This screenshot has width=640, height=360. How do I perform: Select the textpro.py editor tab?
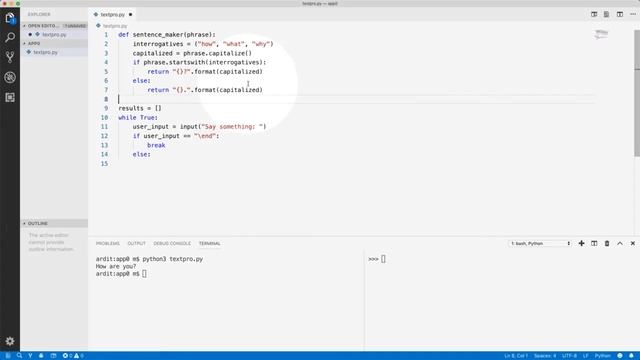pyautogui.click(x=113, y=15)
